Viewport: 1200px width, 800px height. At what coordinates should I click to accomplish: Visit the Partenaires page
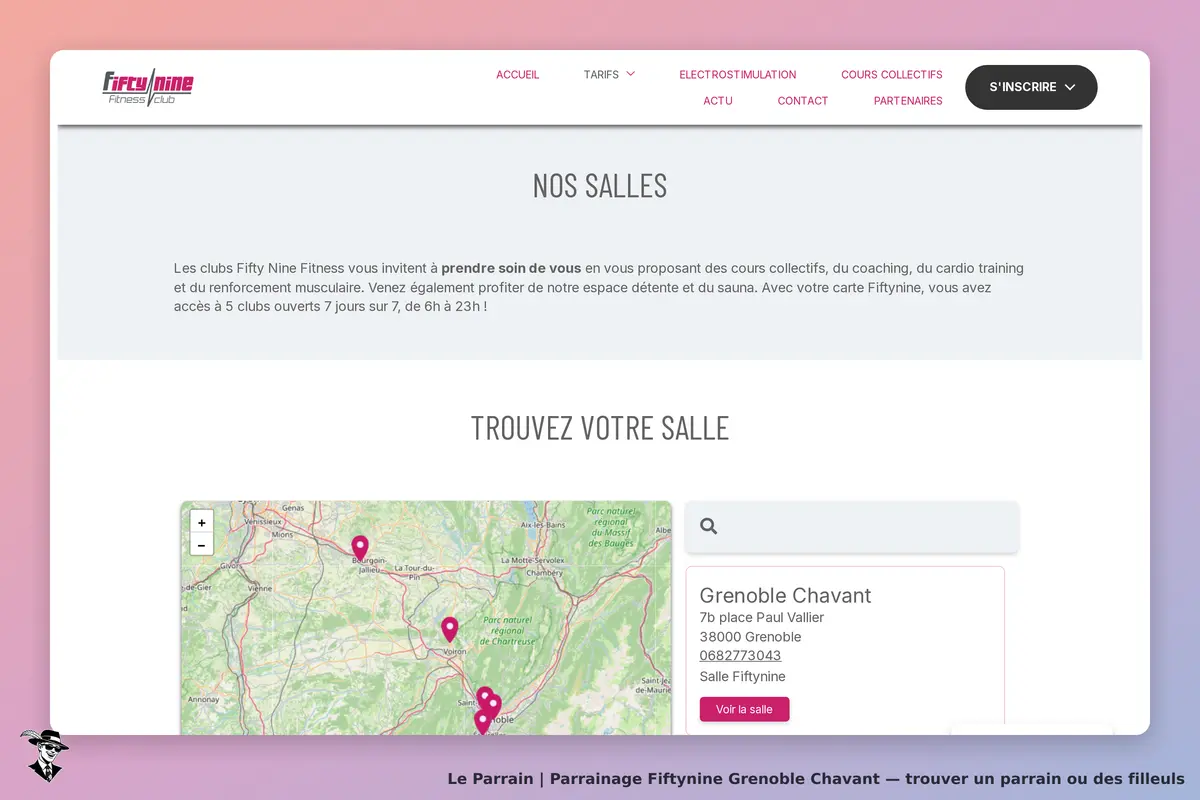[x=908, y=101]
